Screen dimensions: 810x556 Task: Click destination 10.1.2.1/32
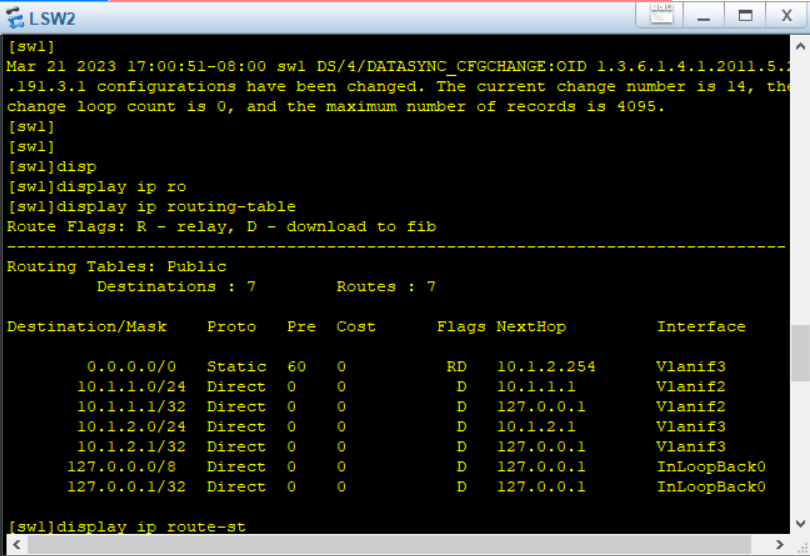pos(131,446)
